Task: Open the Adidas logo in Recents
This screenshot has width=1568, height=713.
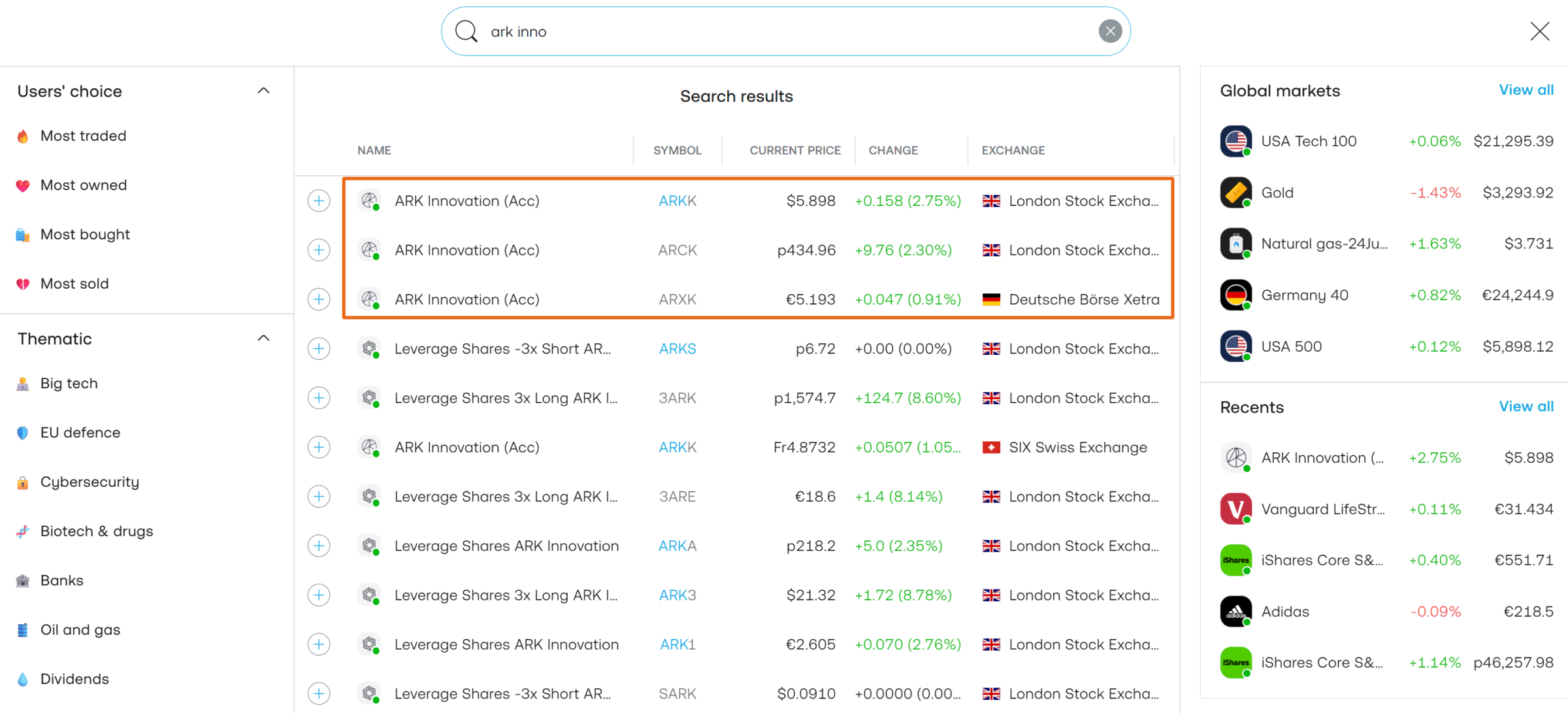Action: [x=1236, y=612]
